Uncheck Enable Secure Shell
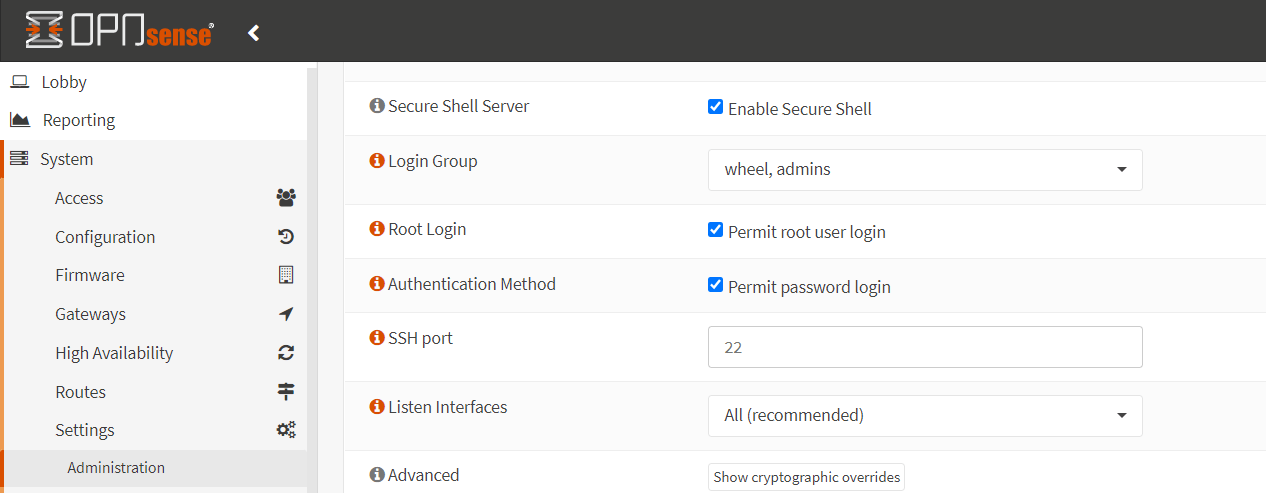 click(715, 107)
